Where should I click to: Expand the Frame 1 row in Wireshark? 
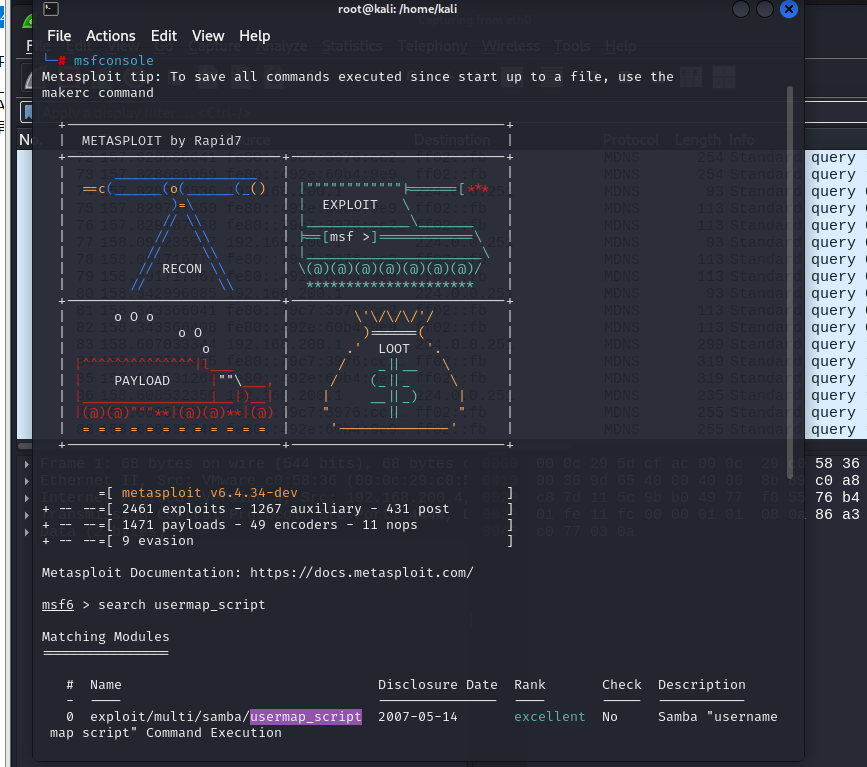pos(26,464)
